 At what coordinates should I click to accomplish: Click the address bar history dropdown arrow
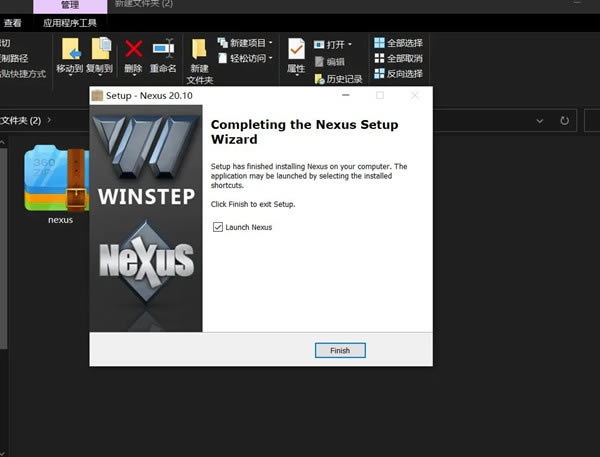coord(540,121)
